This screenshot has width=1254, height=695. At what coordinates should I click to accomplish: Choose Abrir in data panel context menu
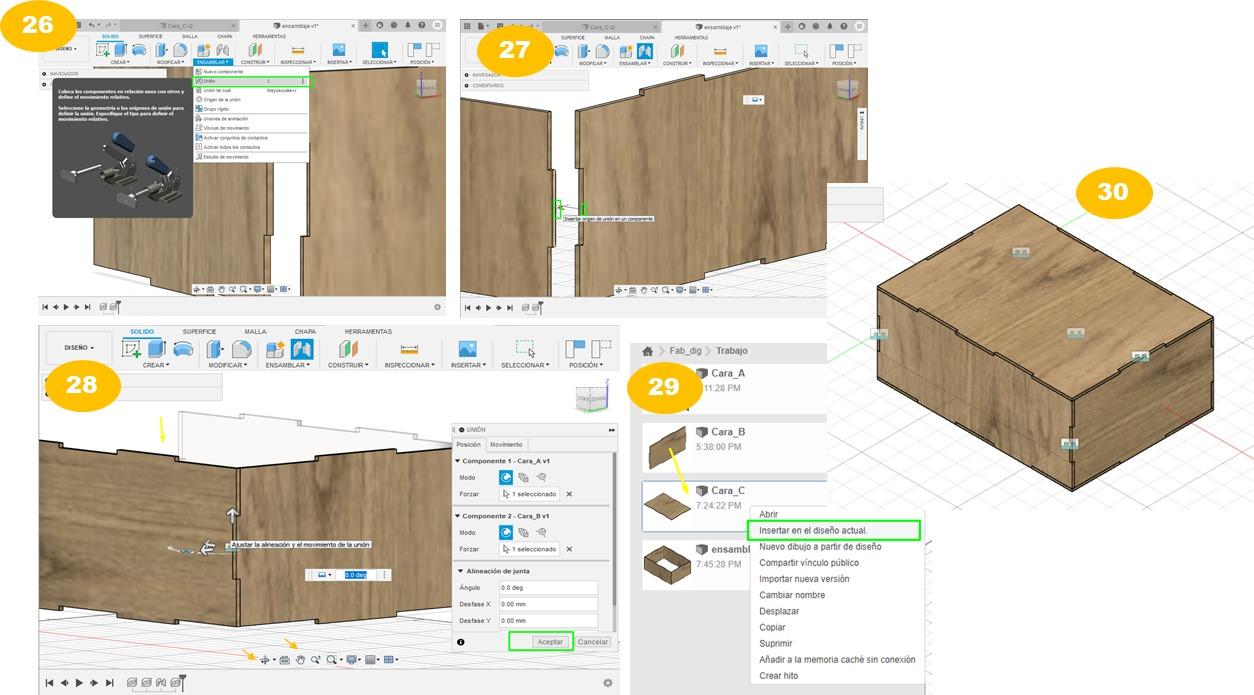tap(768, 514)
